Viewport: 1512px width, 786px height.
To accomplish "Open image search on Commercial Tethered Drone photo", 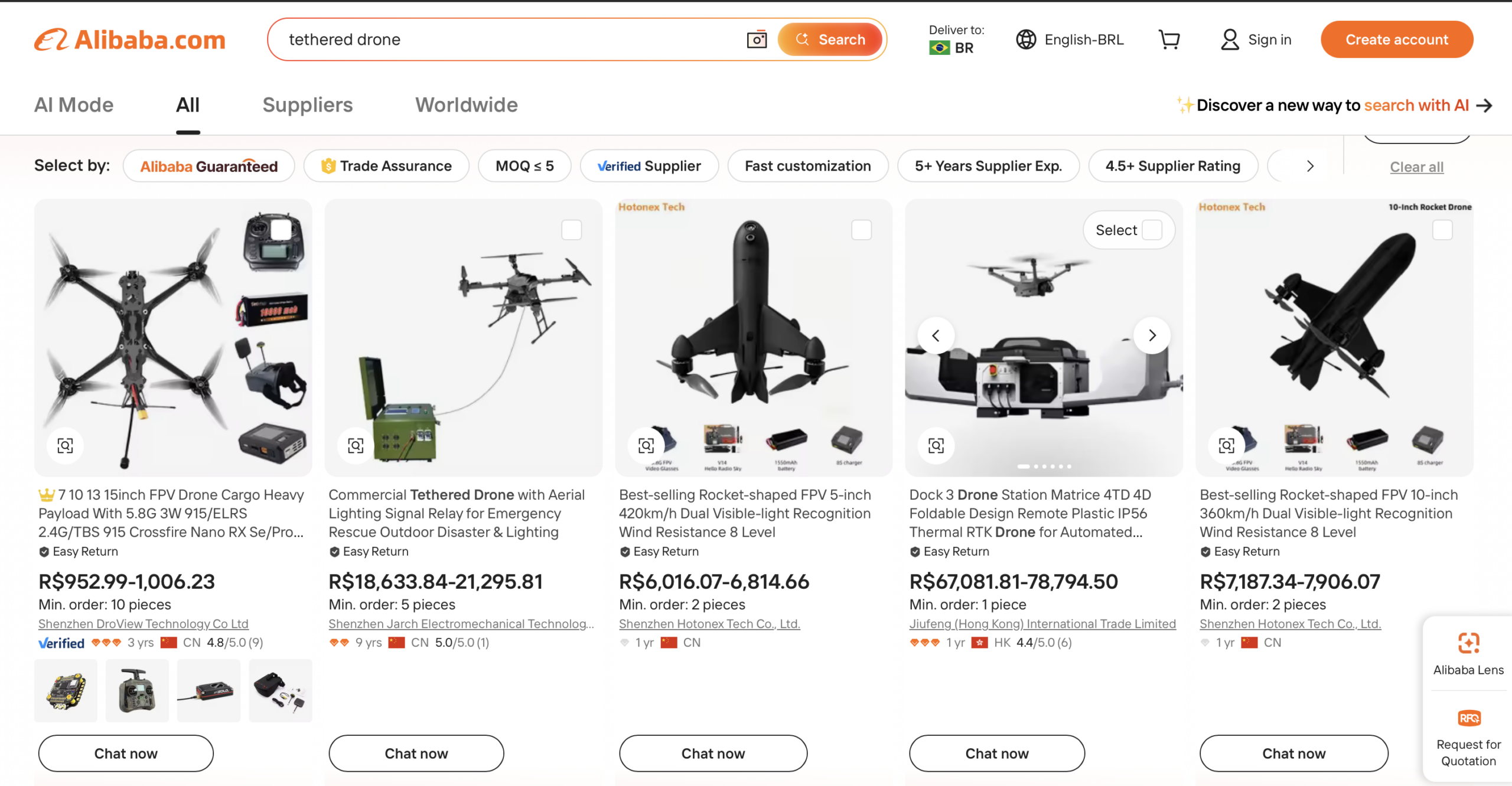I will pyautogui.click(x=356, y=445).
